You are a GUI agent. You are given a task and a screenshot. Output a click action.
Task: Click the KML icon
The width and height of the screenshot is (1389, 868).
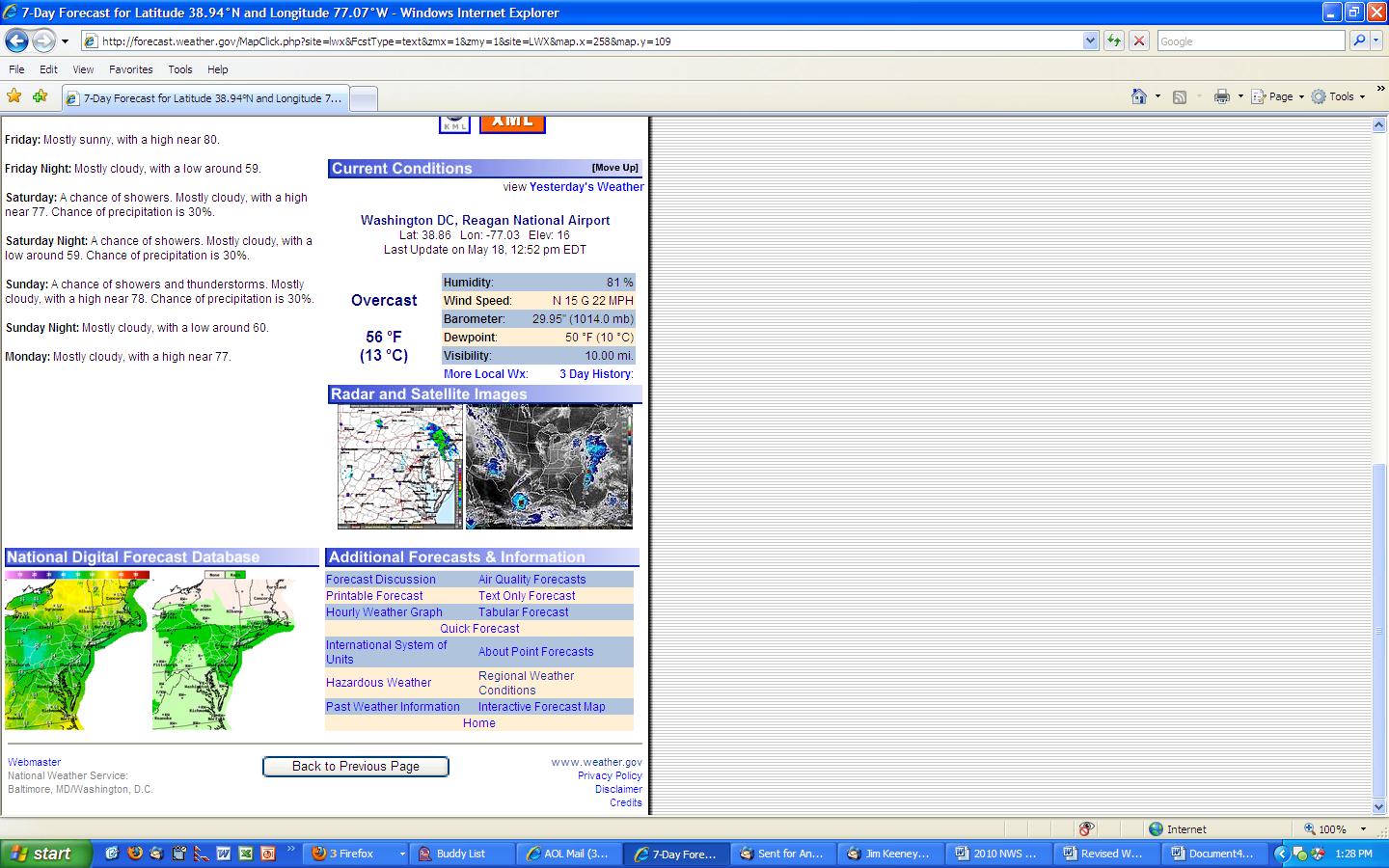pos(454,123)
